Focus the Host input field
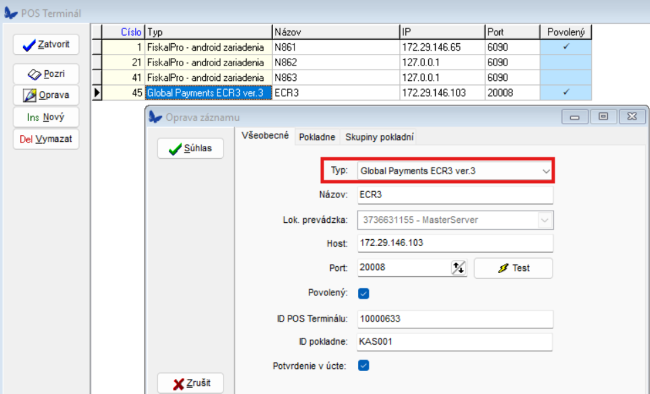The width and height of the screenshot is (650, 394). [455, 243]
